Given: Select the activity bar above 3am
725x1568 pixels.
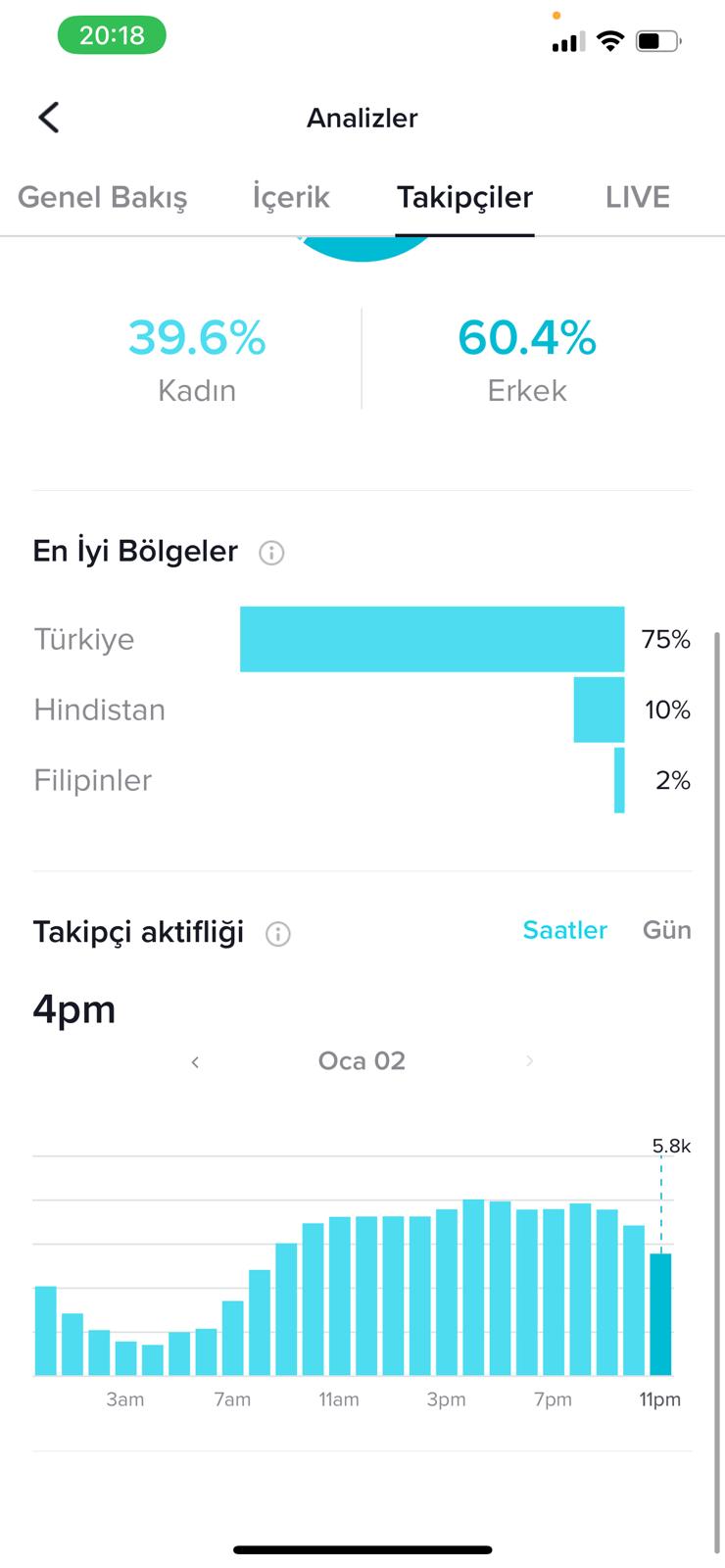Looking at the screenshot, I should (x=125, y=1358).
